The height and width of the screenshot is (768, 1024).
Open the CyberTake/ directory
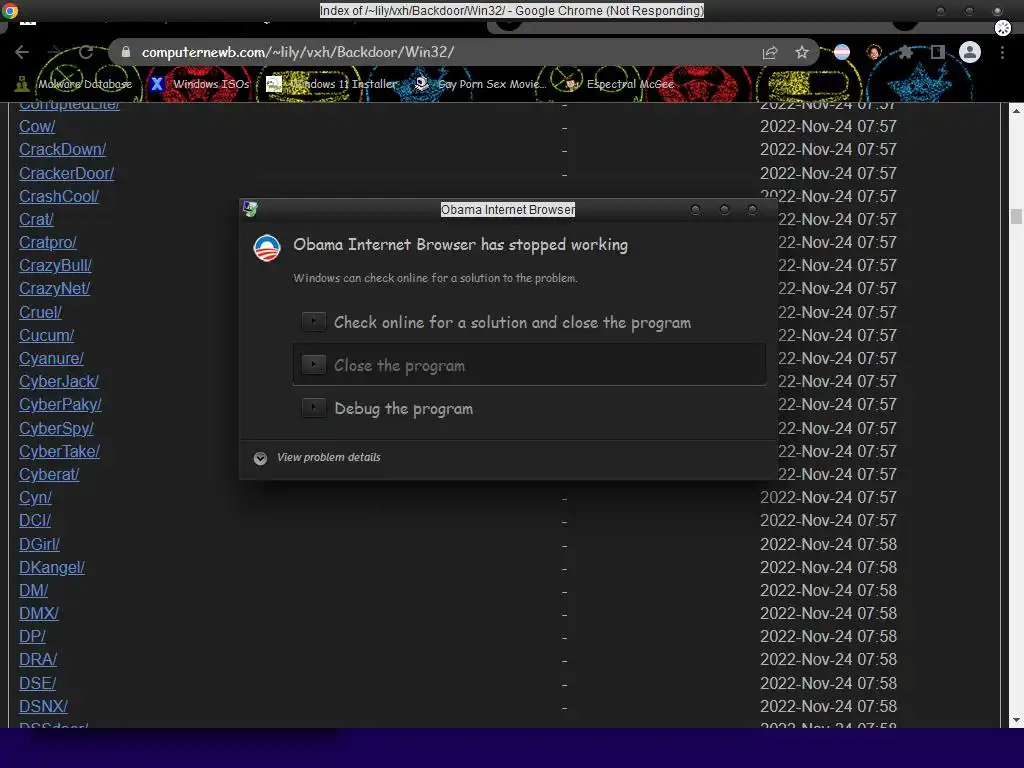[x=59, y=451]
